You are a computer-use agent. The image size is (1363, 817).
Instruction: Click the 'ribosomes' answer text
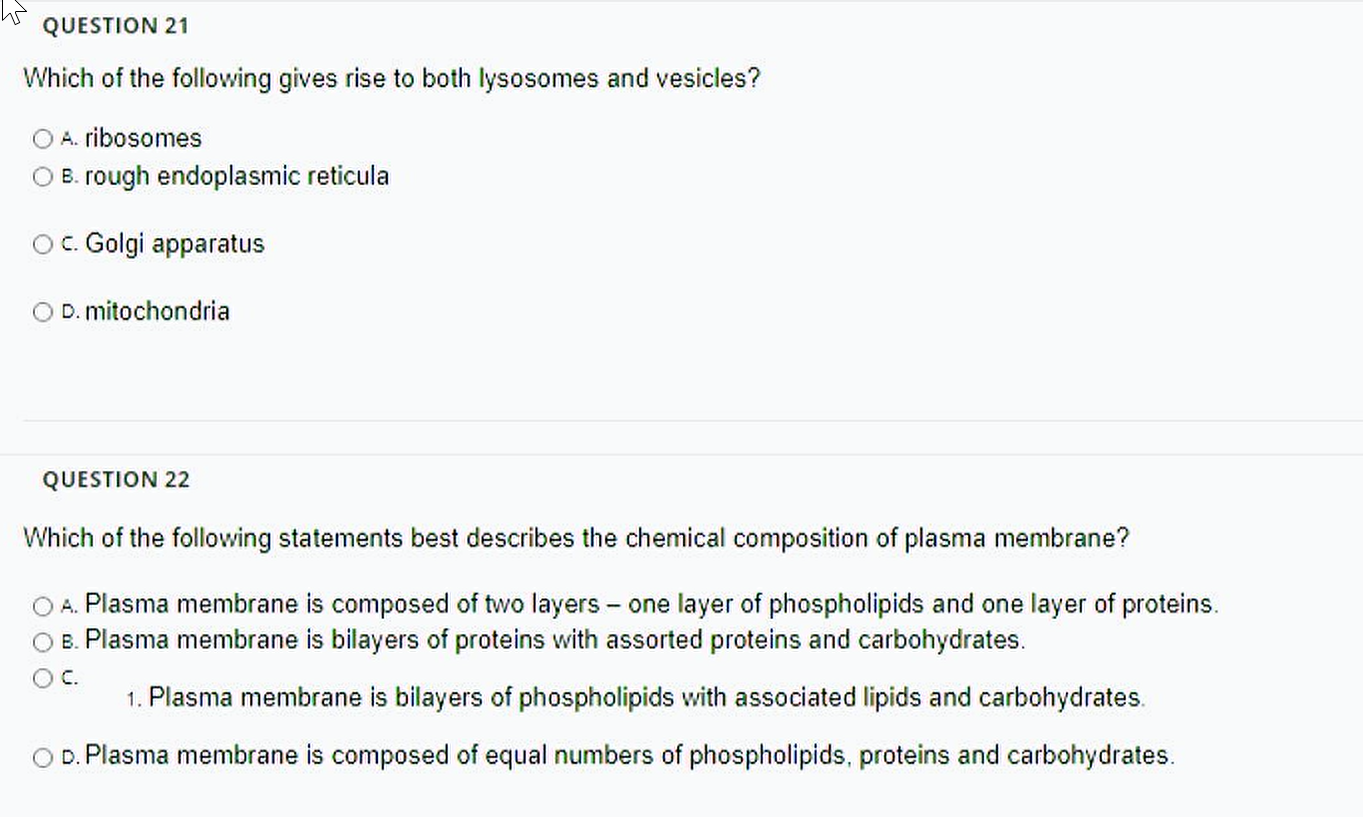pos(143,138)
